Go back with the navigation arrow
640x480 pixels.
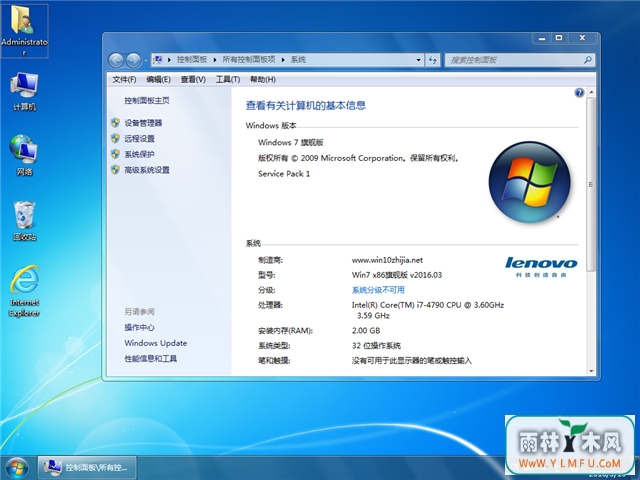pyautogui.click(x=116, y=60)
